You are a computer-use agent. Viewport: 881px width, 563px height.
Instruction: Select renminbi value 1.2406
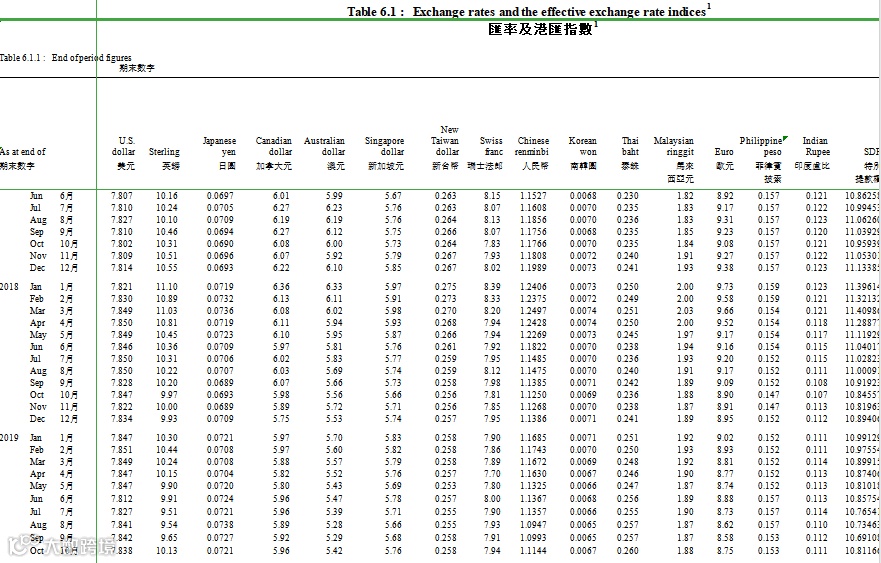pyautogui.click(x=533, y=287)
